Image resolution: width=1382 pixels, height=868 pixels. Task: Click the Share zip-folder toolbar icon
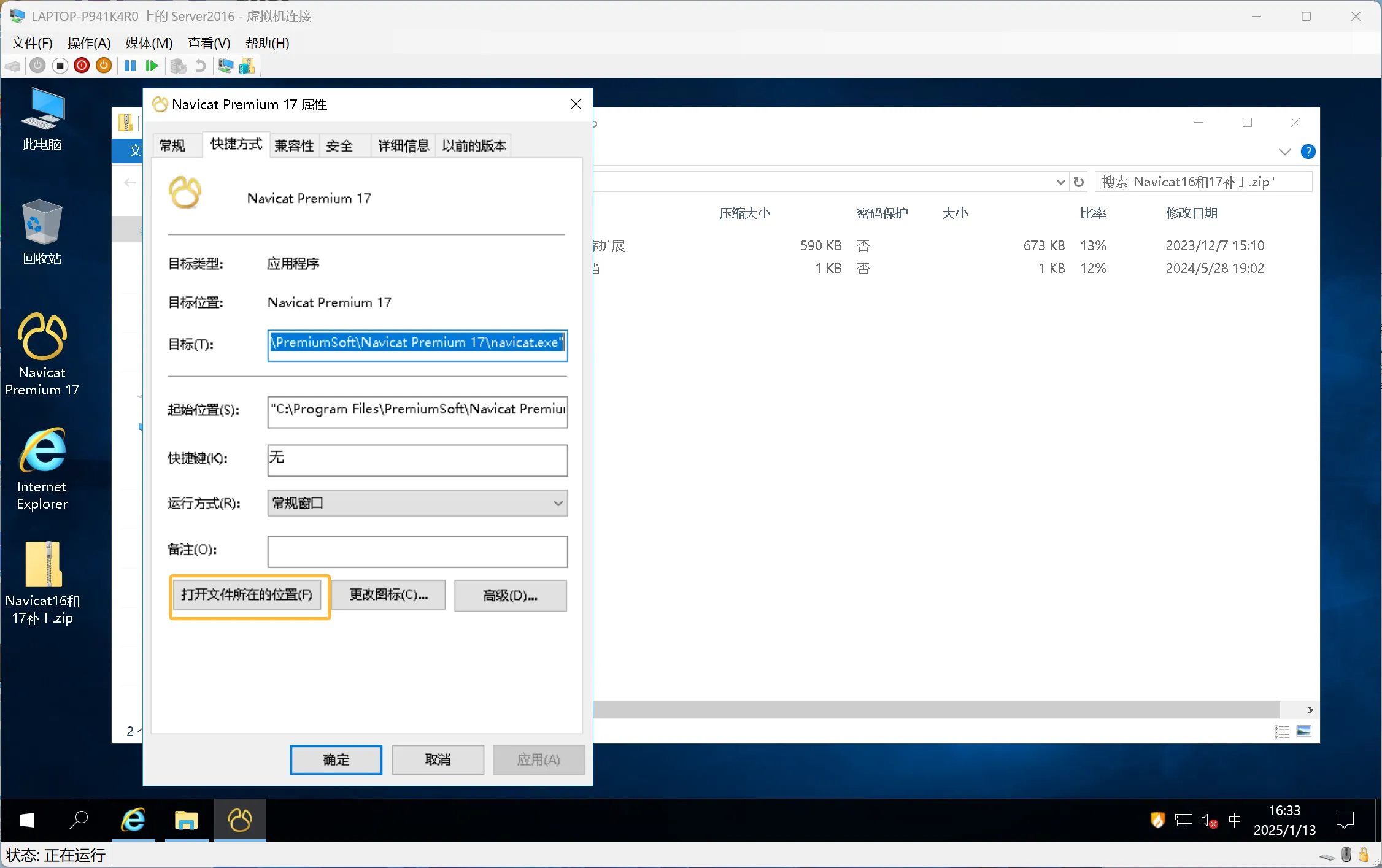[x=247, y=66]
